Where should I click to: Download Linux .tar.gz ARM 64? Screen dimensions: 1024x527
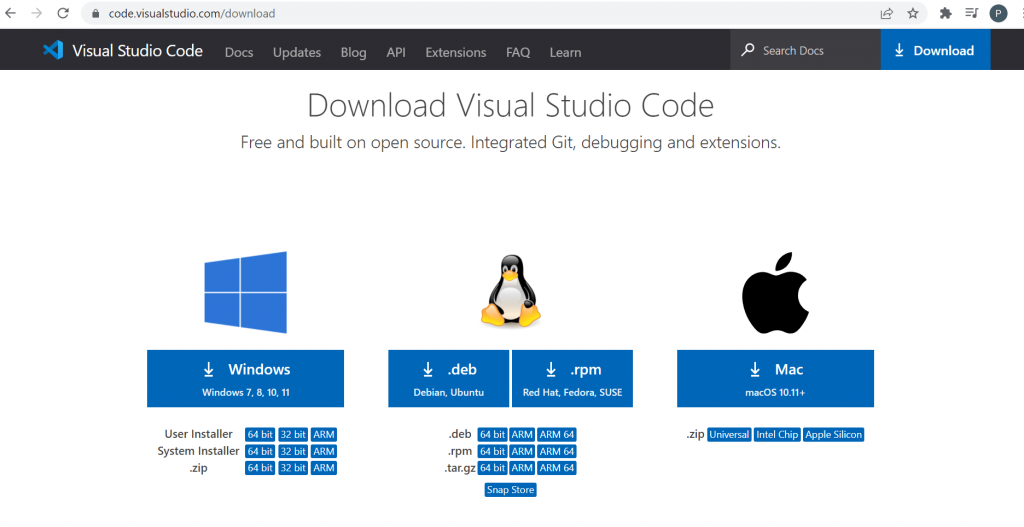click(557, 468)
